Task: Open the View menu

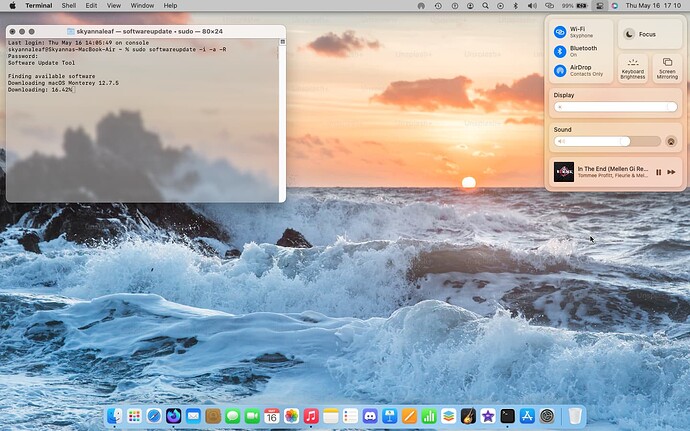Action: 114,6
